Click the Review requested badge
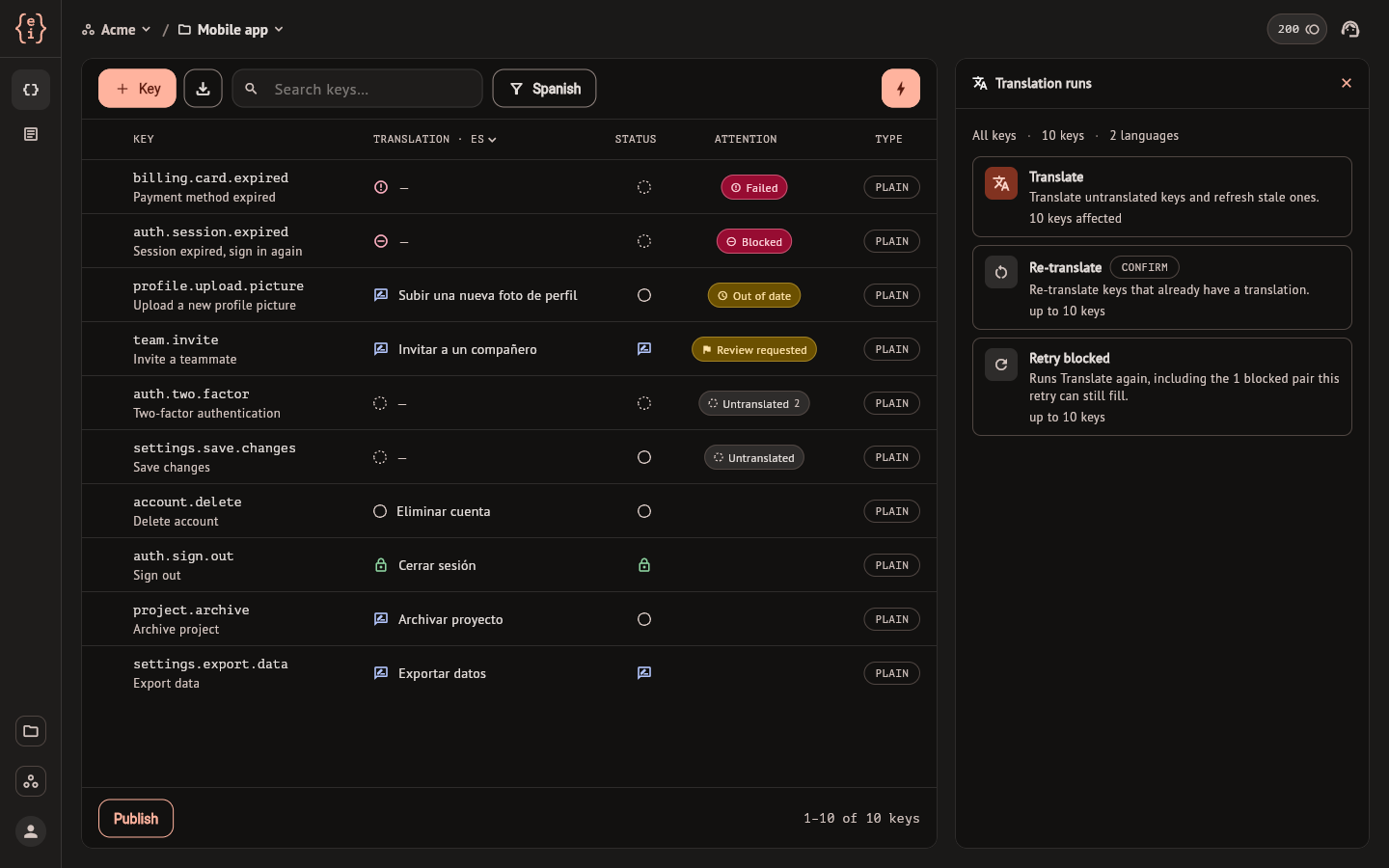 pyautogui.click(x=754, y=349)
